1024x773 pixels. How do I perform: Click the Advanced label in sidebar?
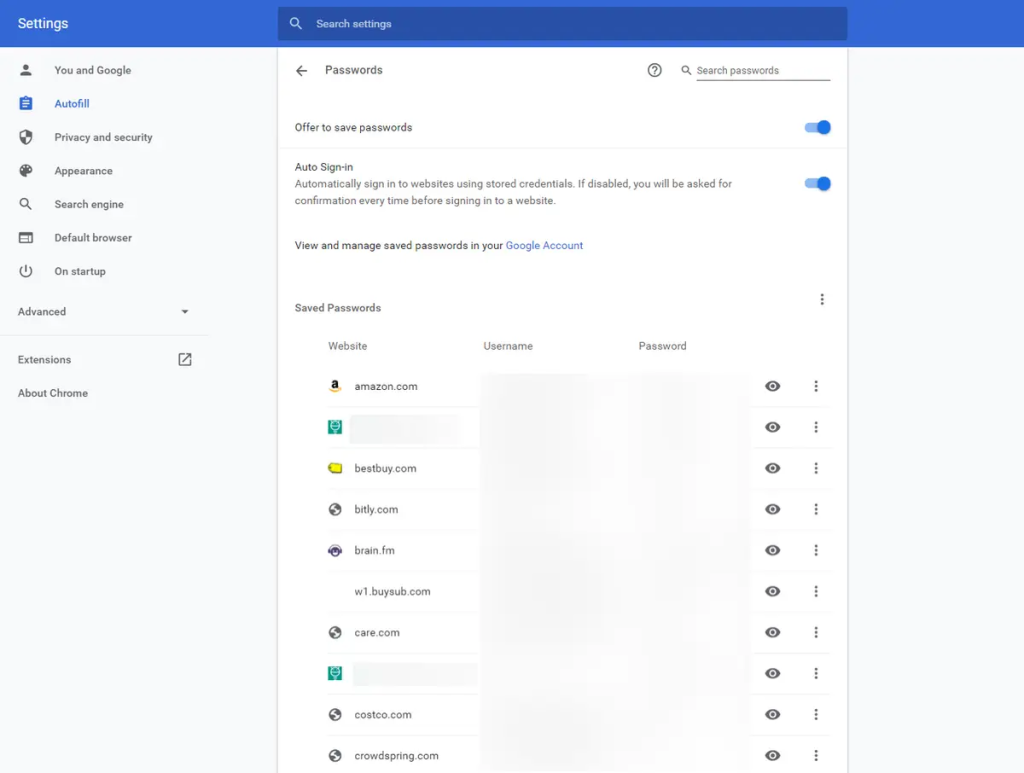click(42, 311)
